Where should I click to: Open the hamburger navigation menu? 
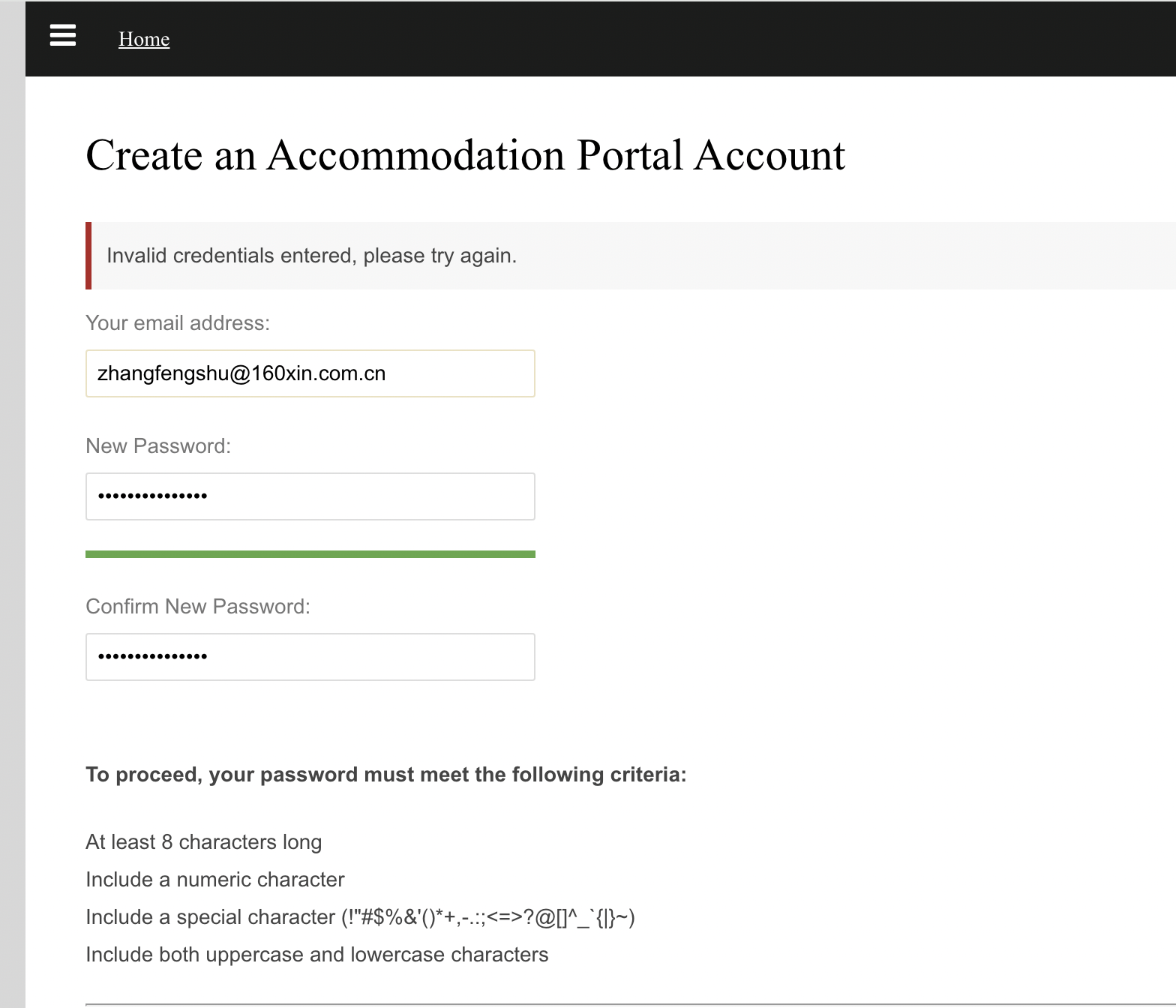point(63,35)
